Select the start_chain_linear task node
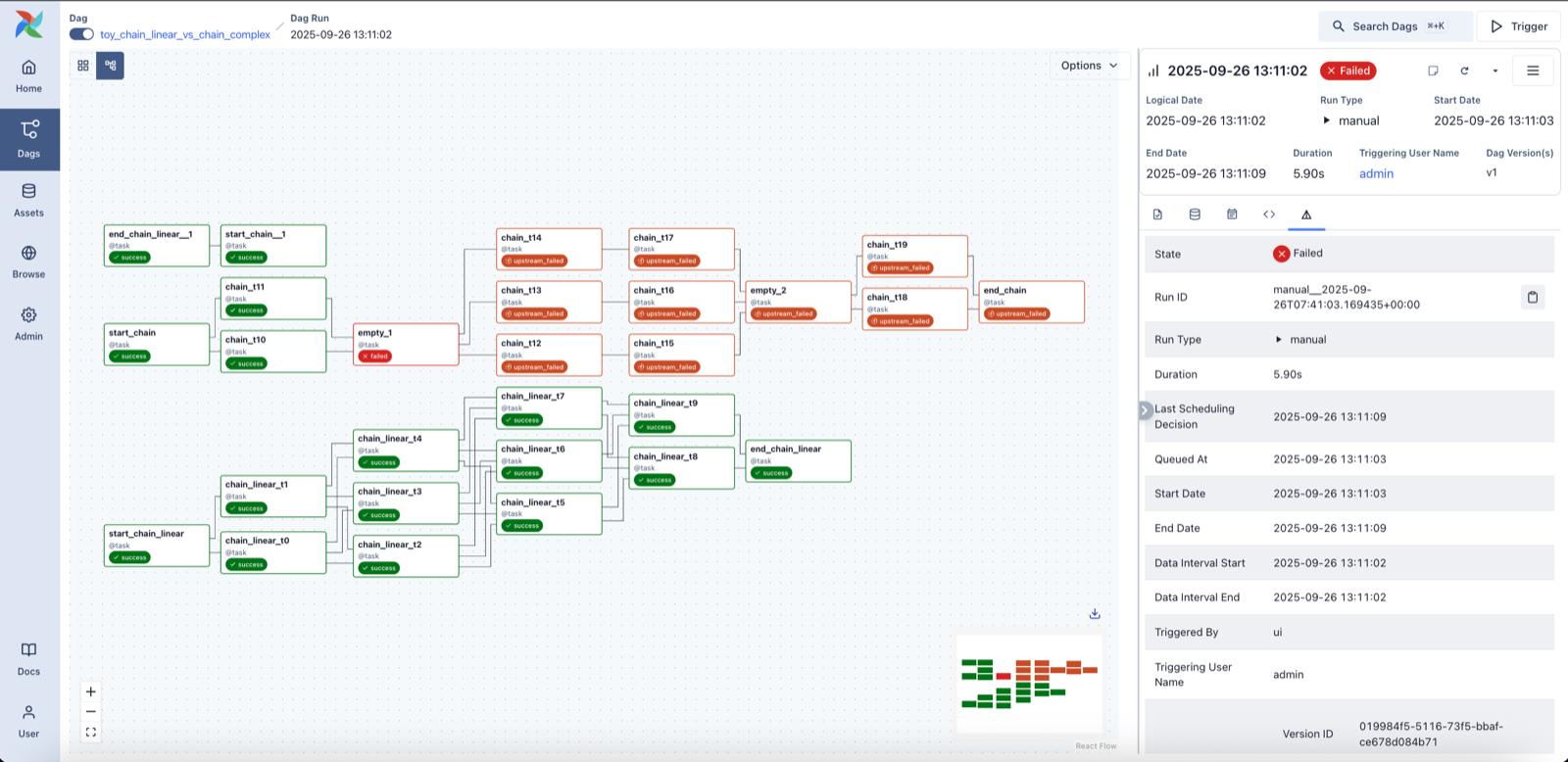The image size is (1568, 762). tap(157, 546)
